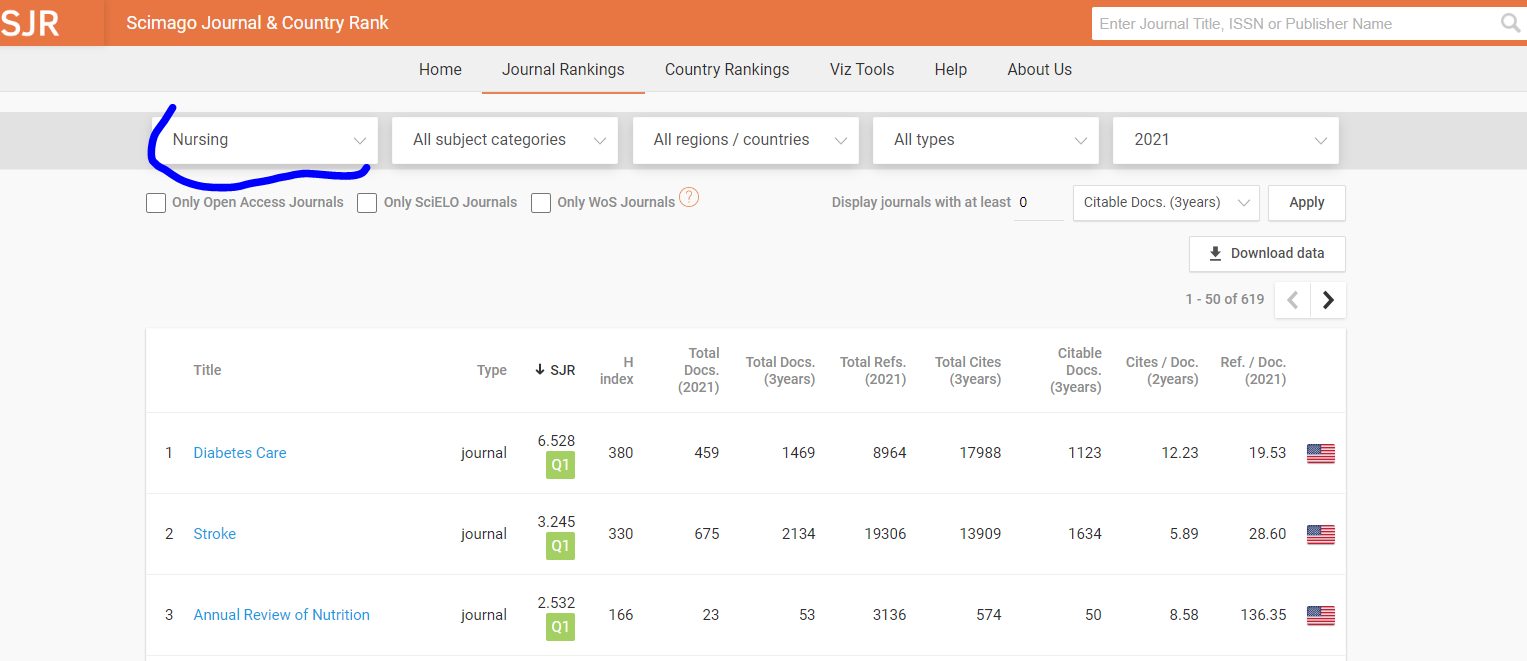Image resolution: width=1527 pixels, height=661 pixels.
Task: Open Annual Review of Nutrition link
Action: click(282, 615)
